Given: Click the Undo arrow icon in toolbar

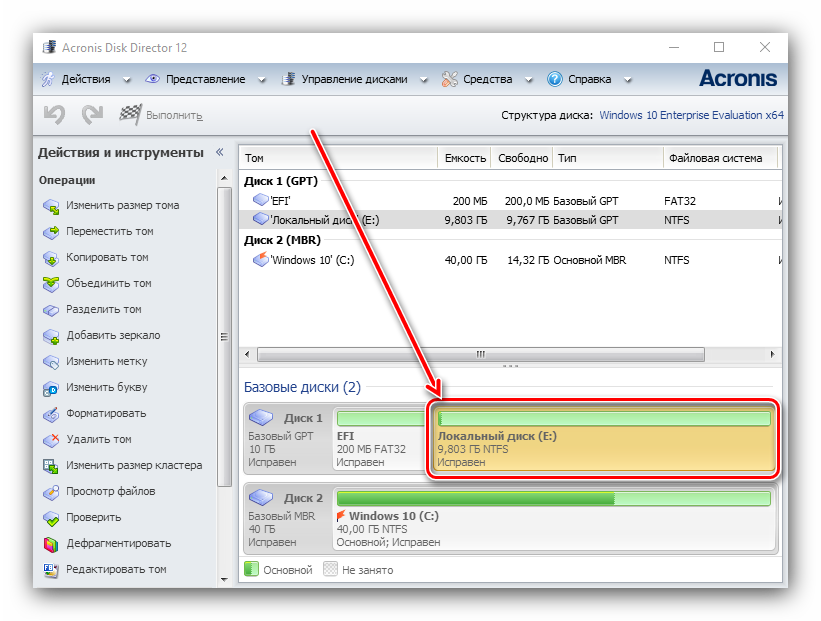Looking at the screenshot, I should (54, 115).
